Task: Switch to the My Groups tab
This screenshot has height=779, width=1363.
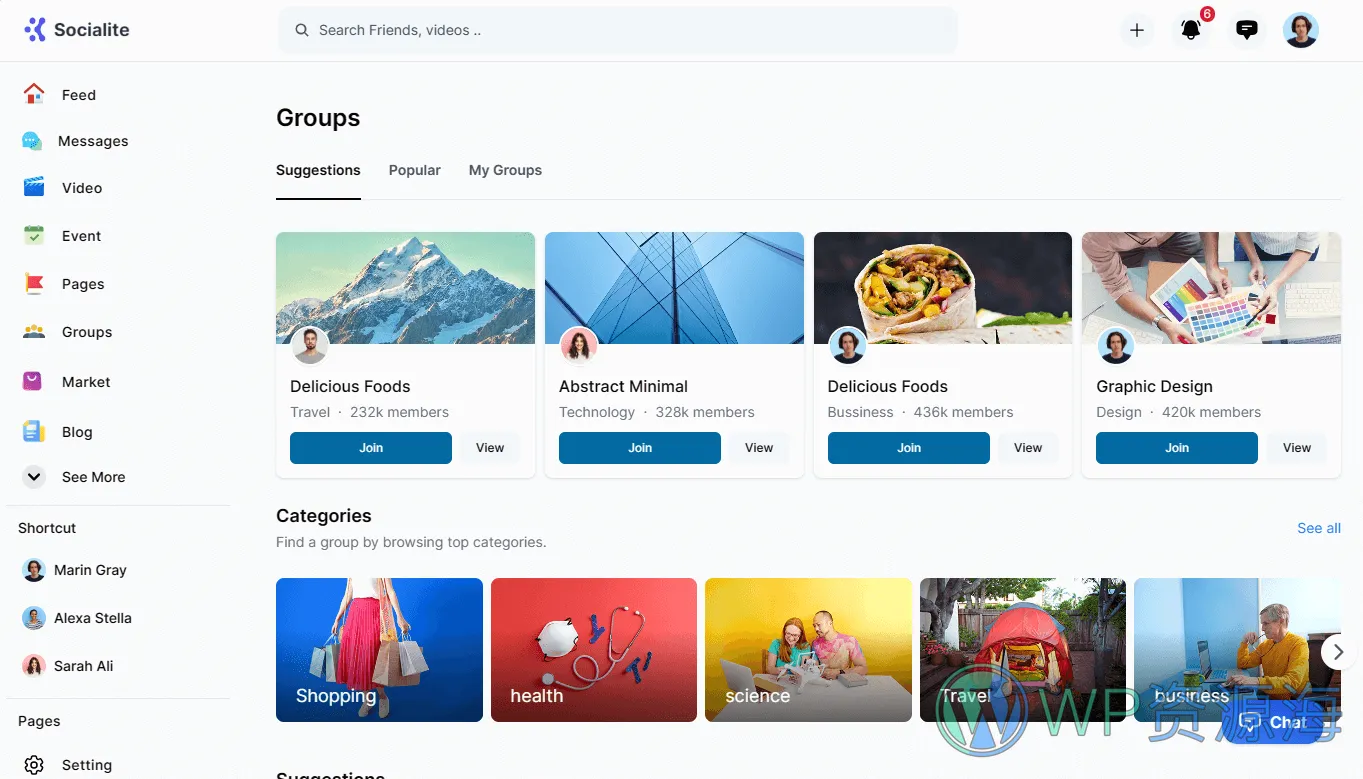Action: pos(505,170)
